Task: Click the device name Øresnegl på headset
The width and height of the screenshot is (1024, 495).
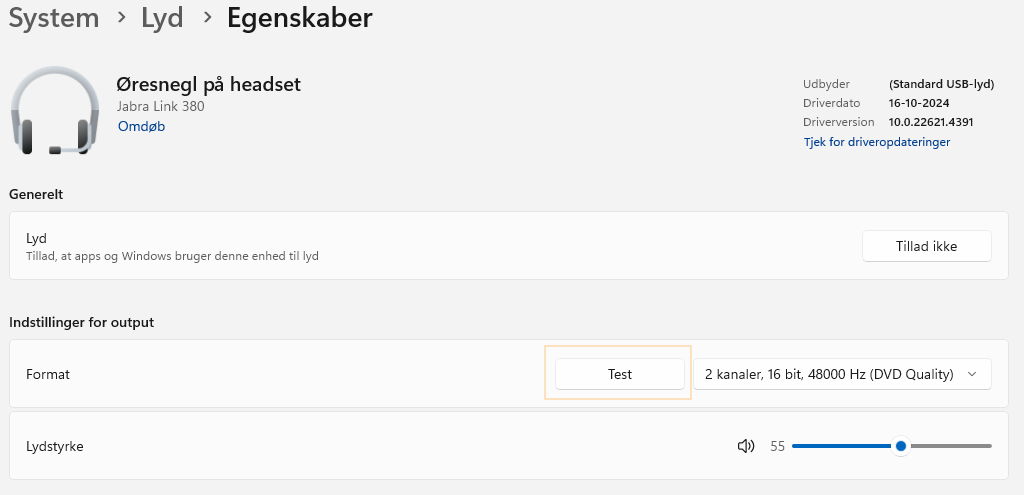Action: [x=209, y=85]
